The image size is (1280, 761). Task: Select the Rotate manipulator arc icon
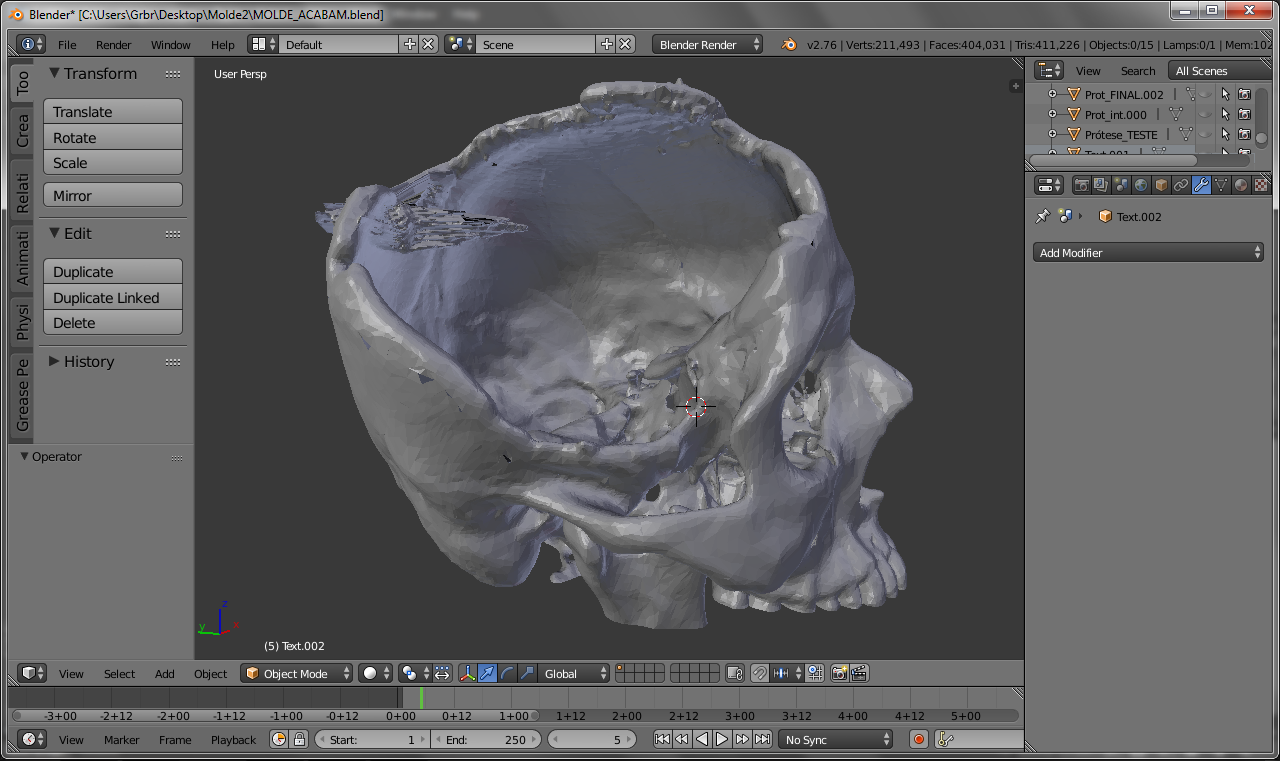507,673
